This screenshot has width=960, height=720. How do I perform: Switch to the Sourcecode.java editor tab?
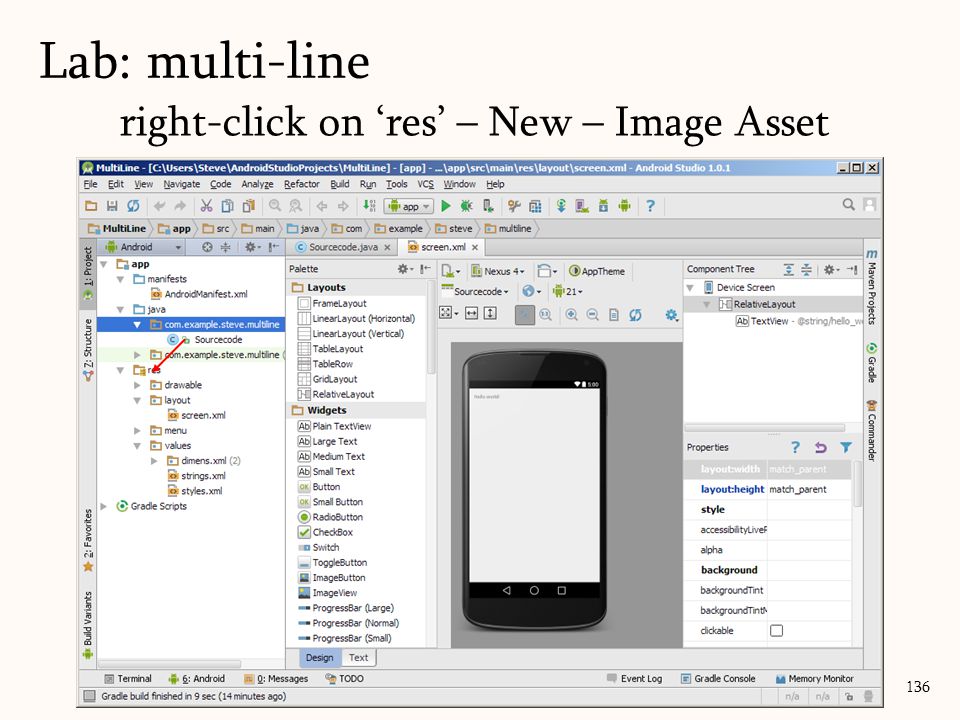343,247
